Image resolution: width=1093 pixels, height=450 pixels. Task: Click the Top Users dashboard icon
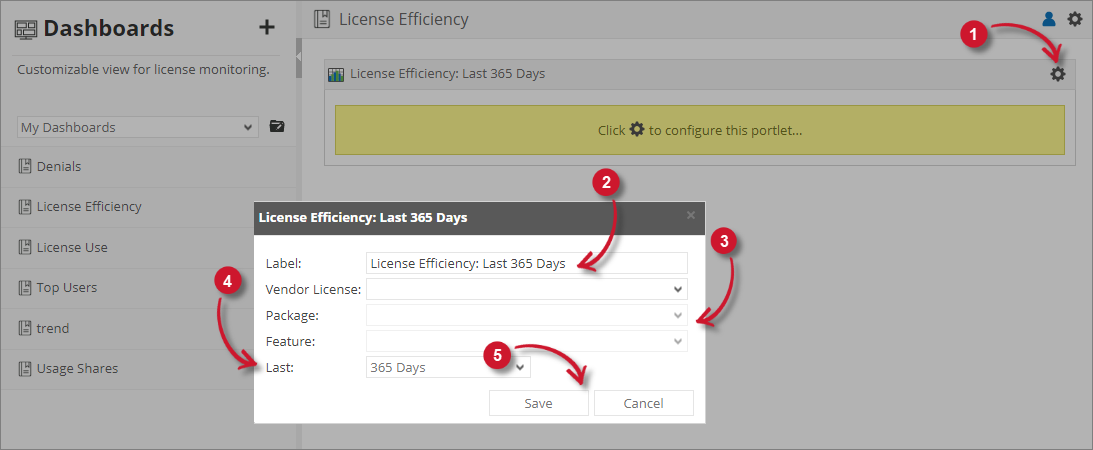25,288
